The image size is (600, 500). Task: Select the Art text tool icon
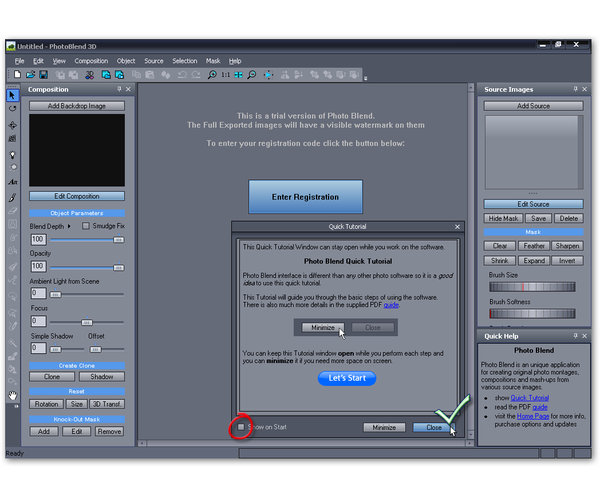[x=13, y=182]
